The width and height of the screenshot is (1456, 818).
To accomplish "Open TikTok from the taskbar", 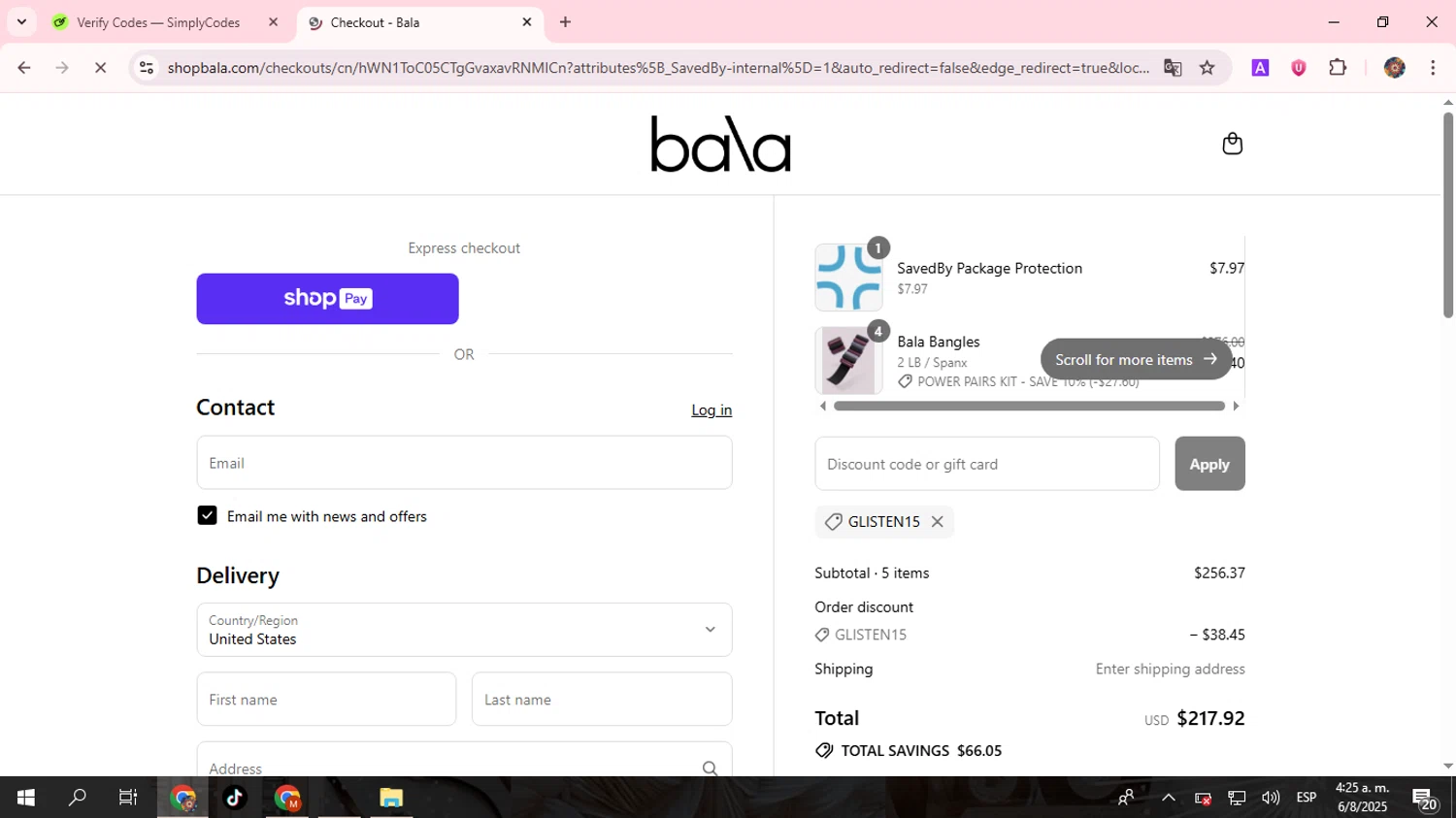I will [x=235, y=798].
